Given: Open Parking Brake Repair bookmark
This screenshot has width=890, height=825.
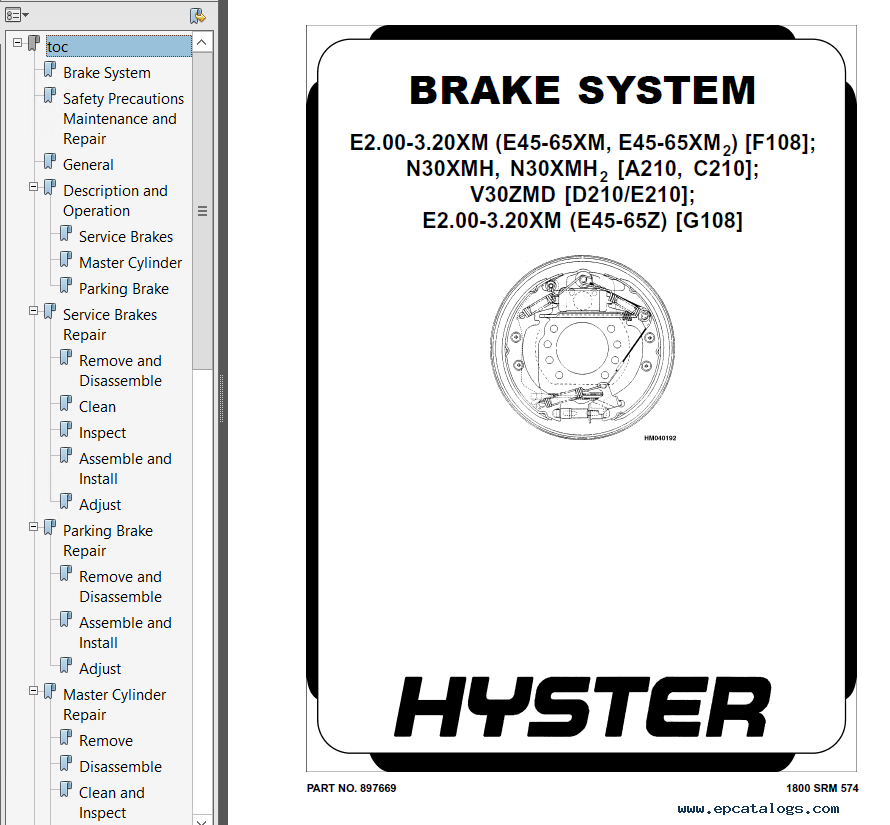Looking at the screenshot, I should pos(108,541).
